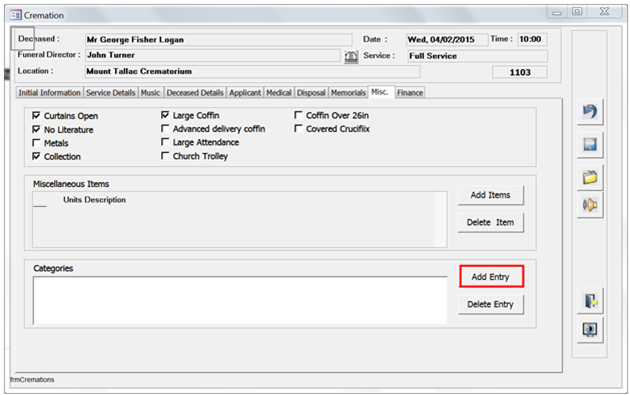Screen dimensions: 630x395
Task: Click the floppy disk save icon
Action: 590,145
